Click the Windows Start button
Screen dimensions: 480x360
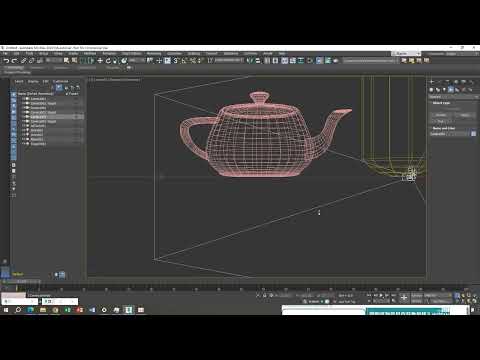6,310
